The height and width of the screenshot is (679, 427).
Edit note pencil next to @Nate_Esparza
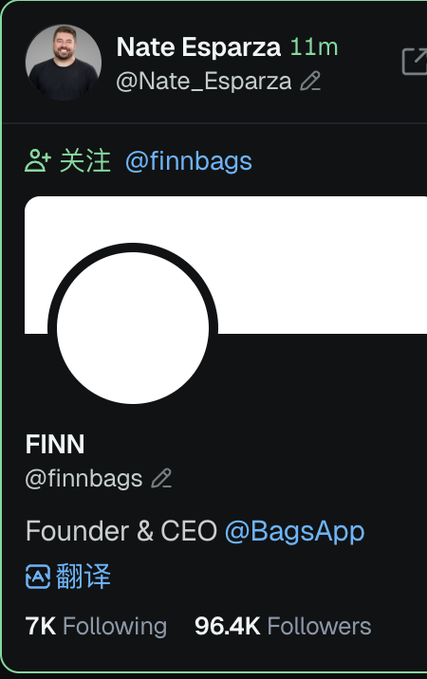(311, 81)
